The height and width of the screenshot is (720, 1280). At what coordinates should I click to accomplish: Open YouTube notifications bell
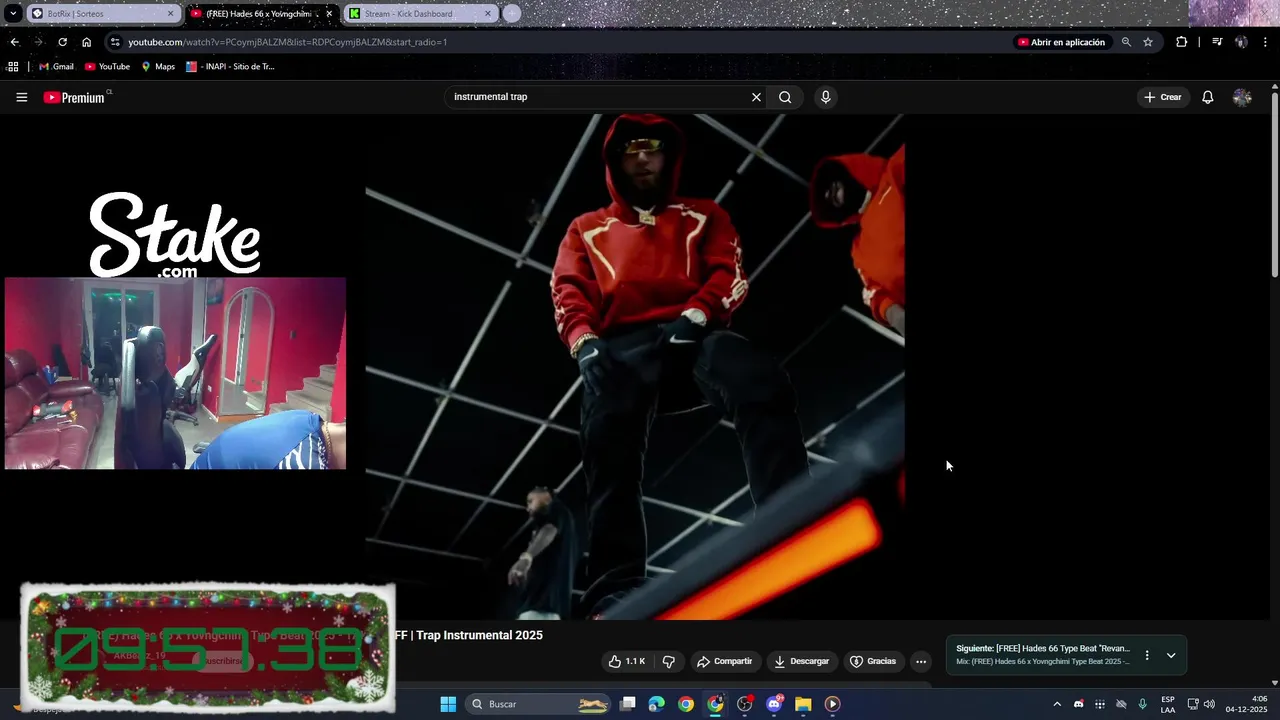1207,97
